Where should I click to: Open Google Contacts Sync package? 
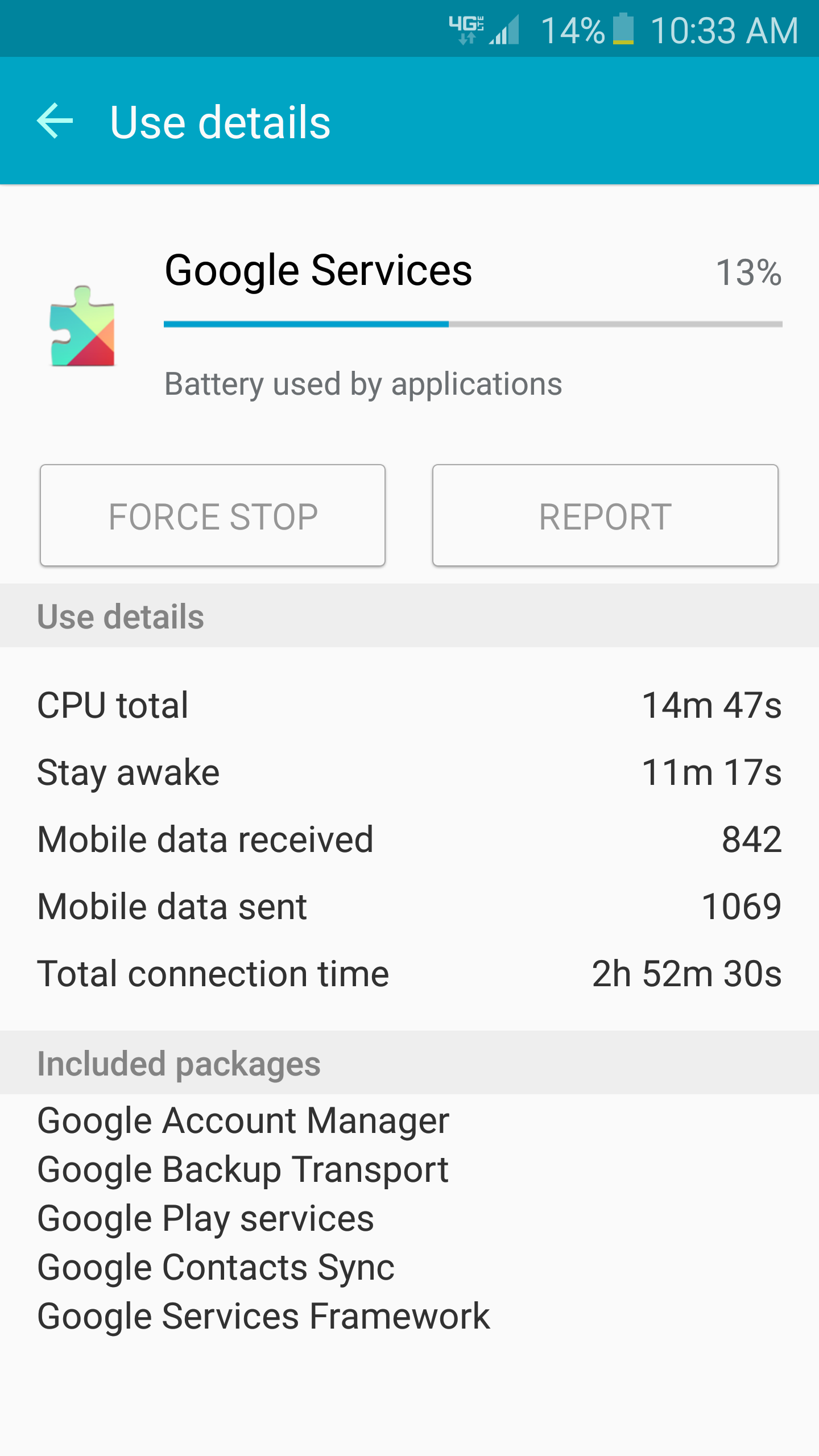click(x=216, y=1268)
